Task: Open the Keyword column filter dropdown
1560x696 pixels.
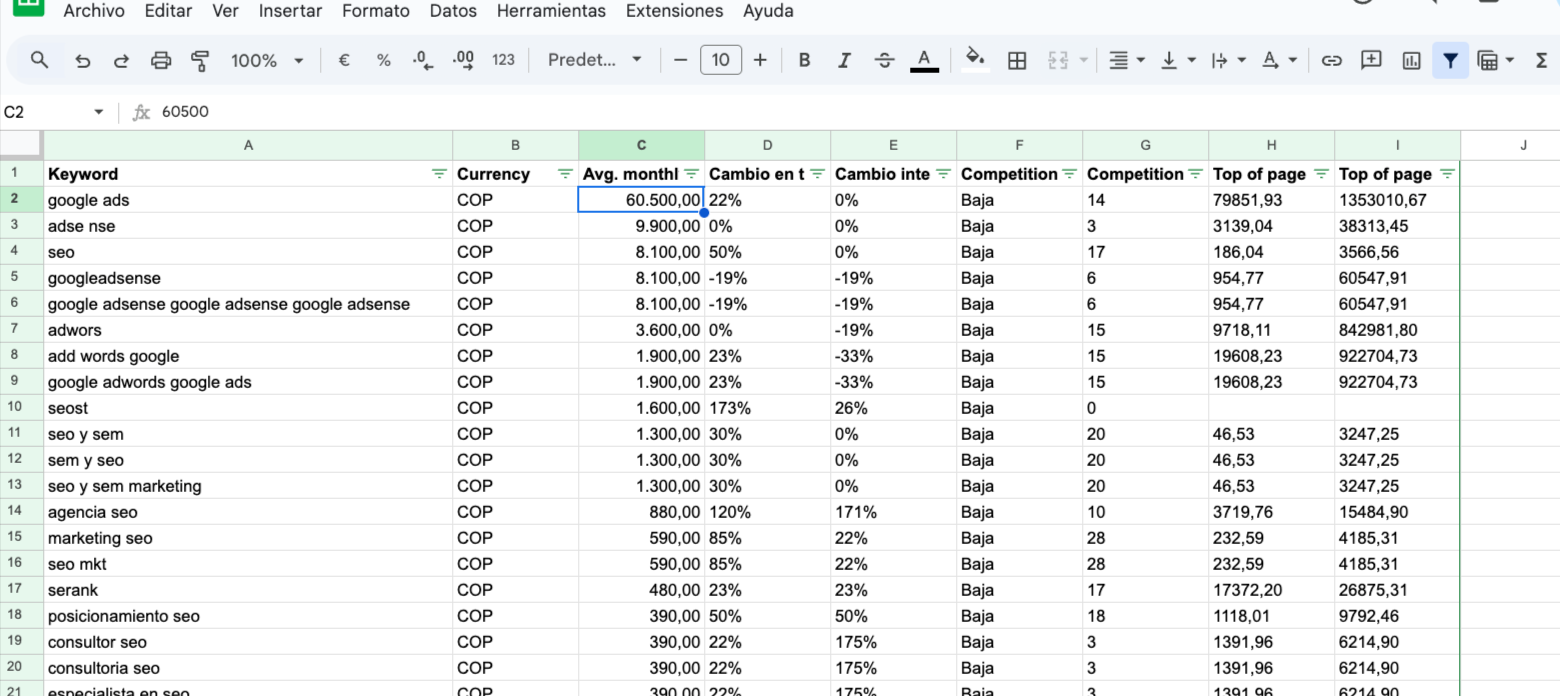Action: click(438, 174)
